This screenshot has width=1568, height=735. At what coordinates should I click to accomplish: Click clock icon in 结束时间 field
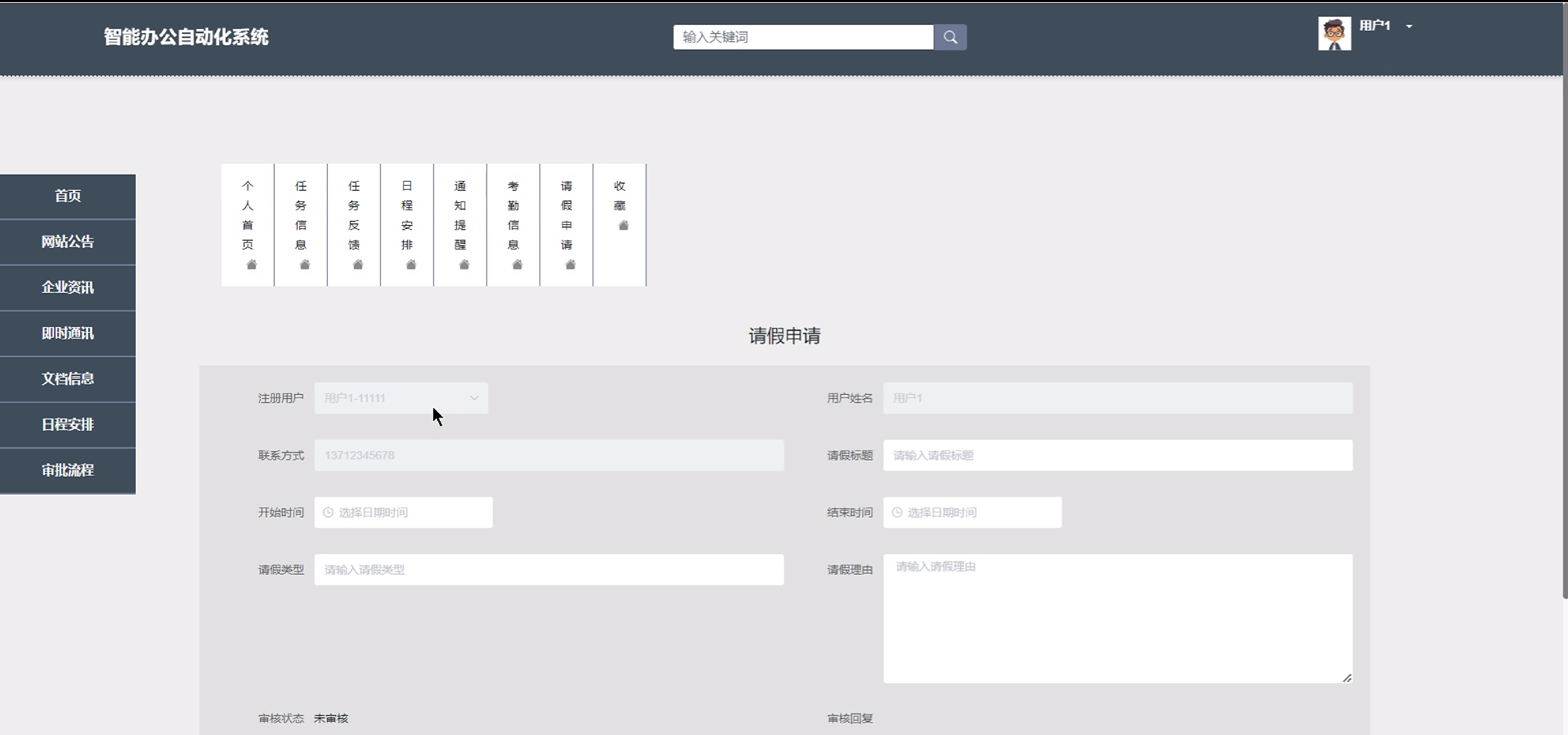pyautogui.click(x=896, y=512)
